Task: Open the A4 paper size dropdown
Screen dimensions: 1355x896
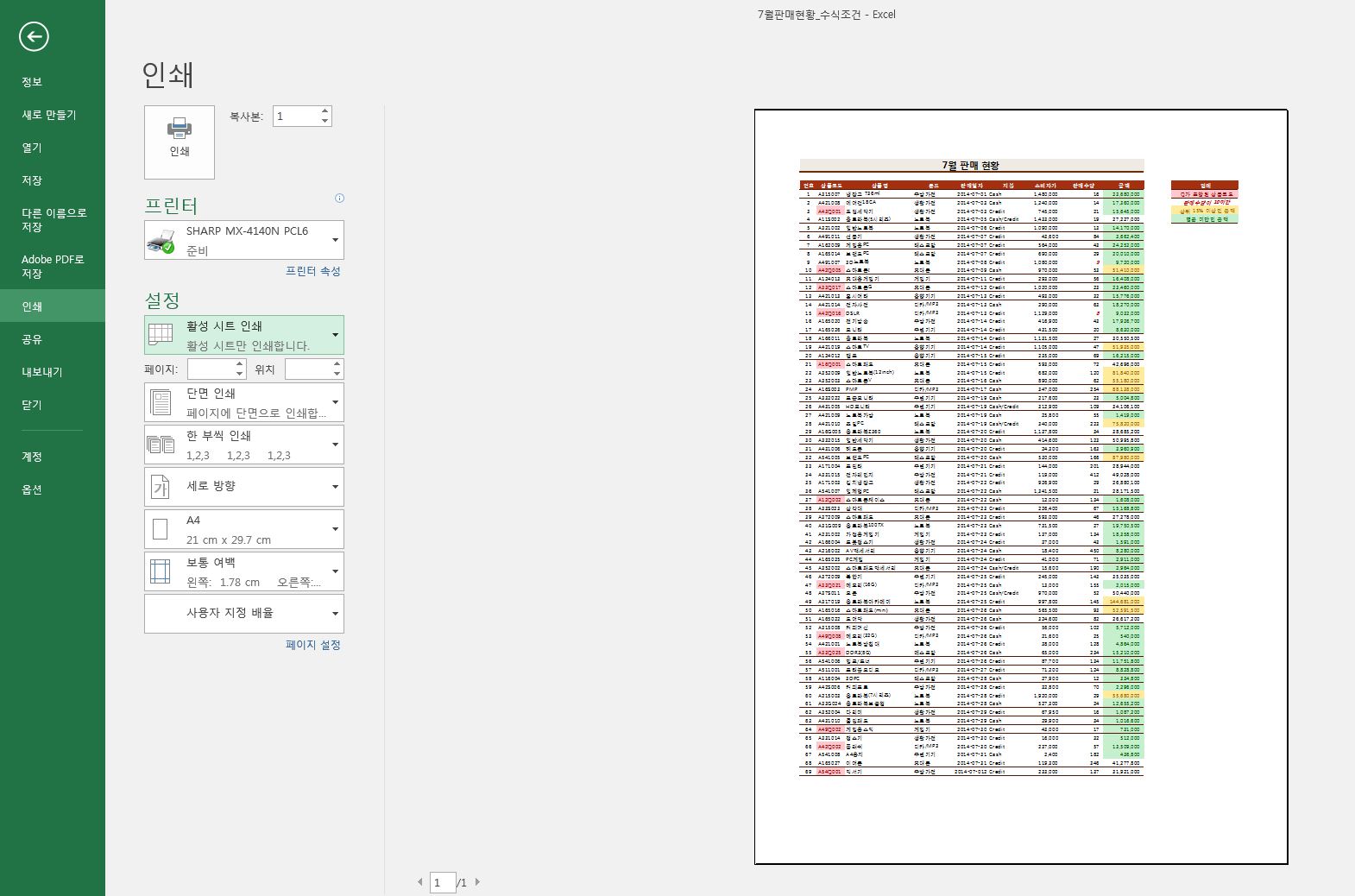Action: 244,529
